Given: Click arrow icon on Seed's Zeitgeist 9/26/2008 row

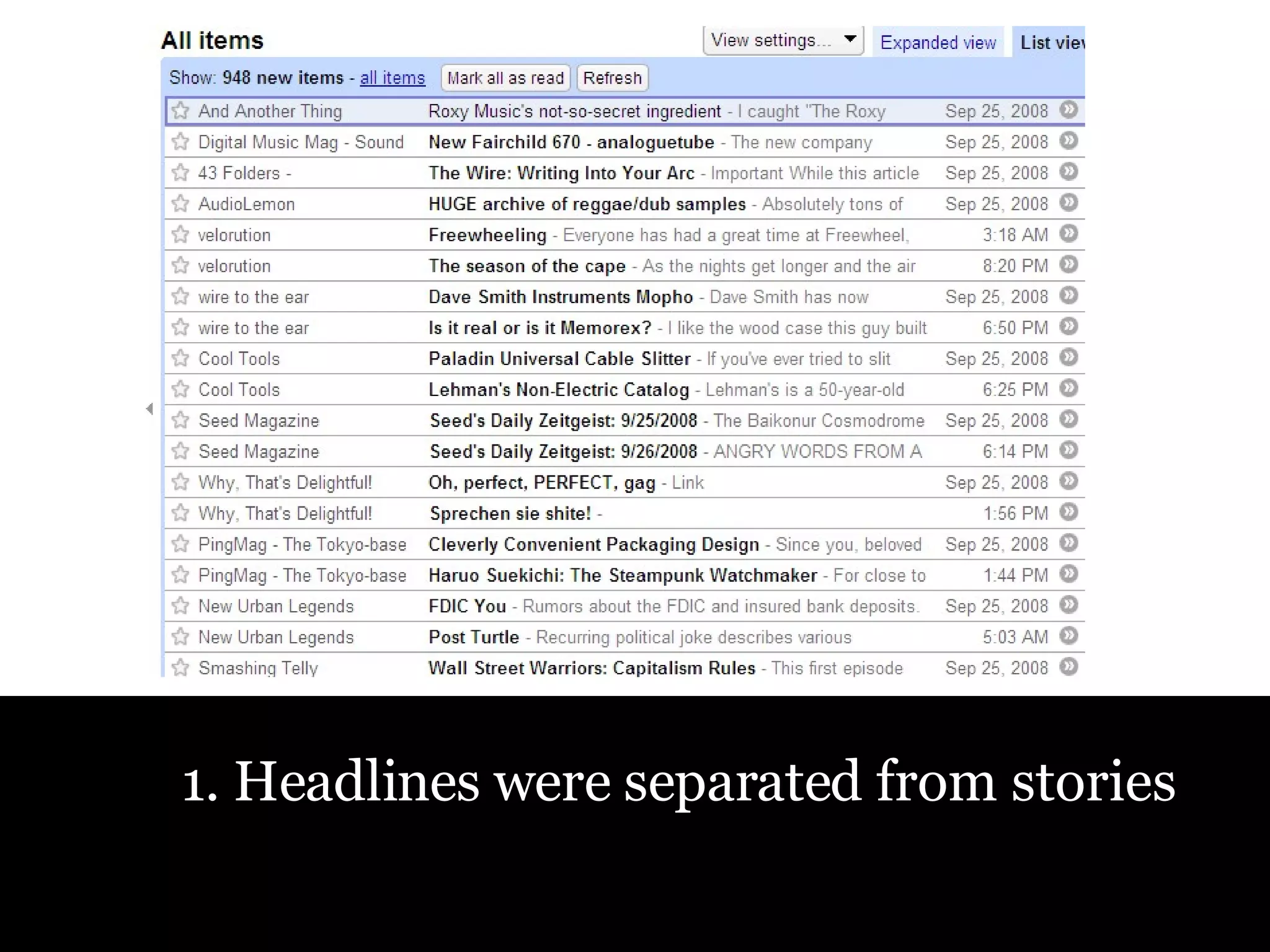Looking at the screenshot, I should 1068,451.
